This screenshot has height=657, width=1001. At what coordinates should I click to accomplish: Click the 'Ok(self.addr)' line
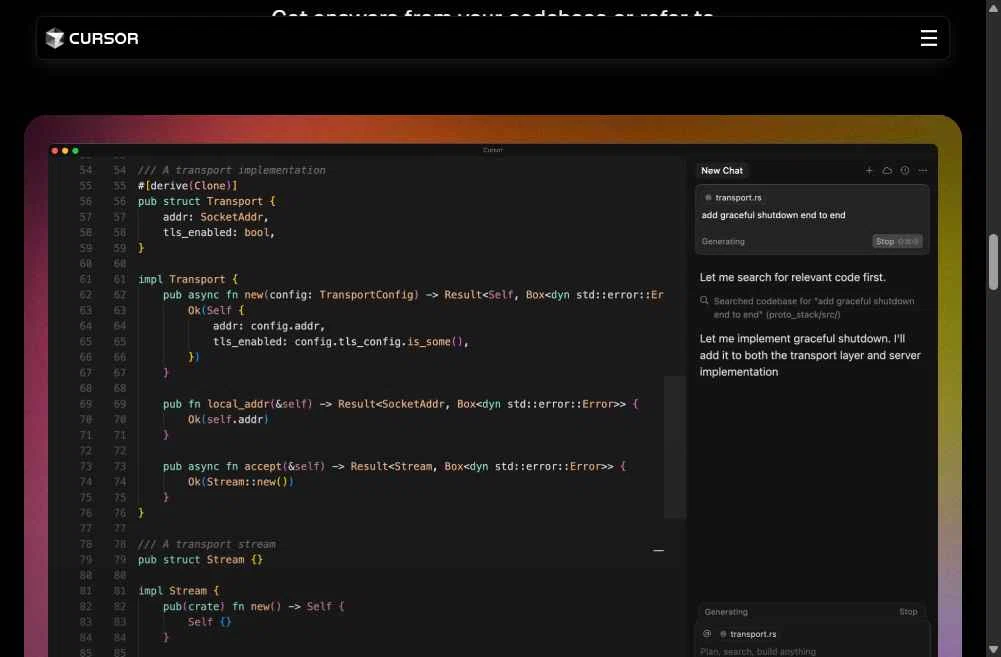[x=228, y=419]
